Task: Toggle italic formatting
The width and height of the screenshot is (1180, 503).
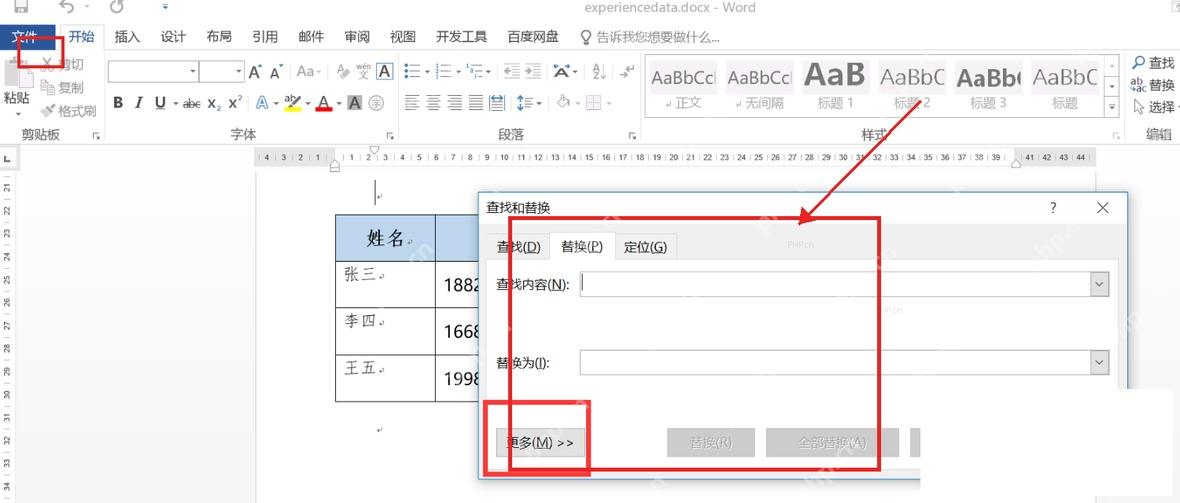Action: point(138,103)
